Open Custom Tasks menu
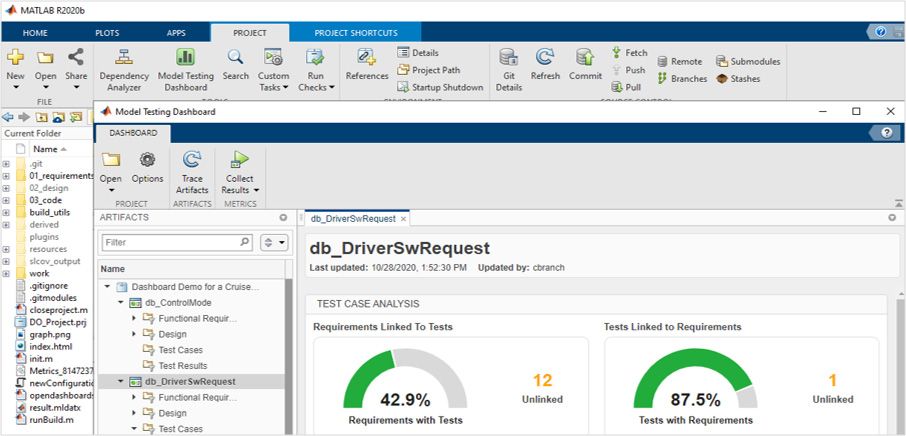 click(273, 70)
